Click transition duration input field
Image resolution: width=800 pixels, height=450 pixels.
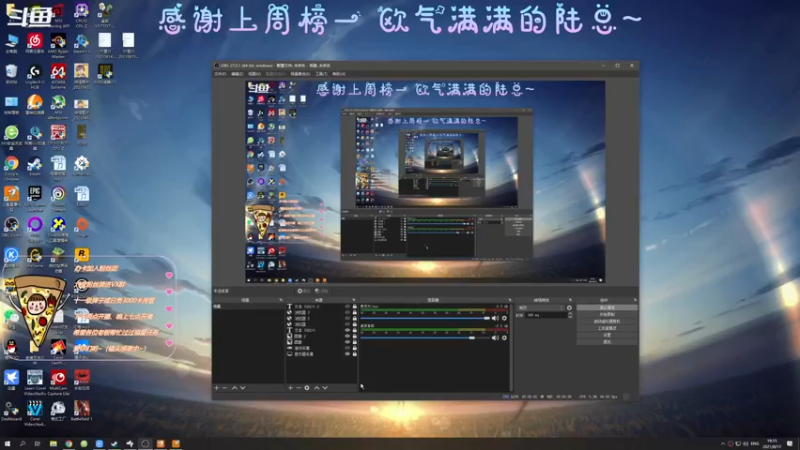pos(546,315)
